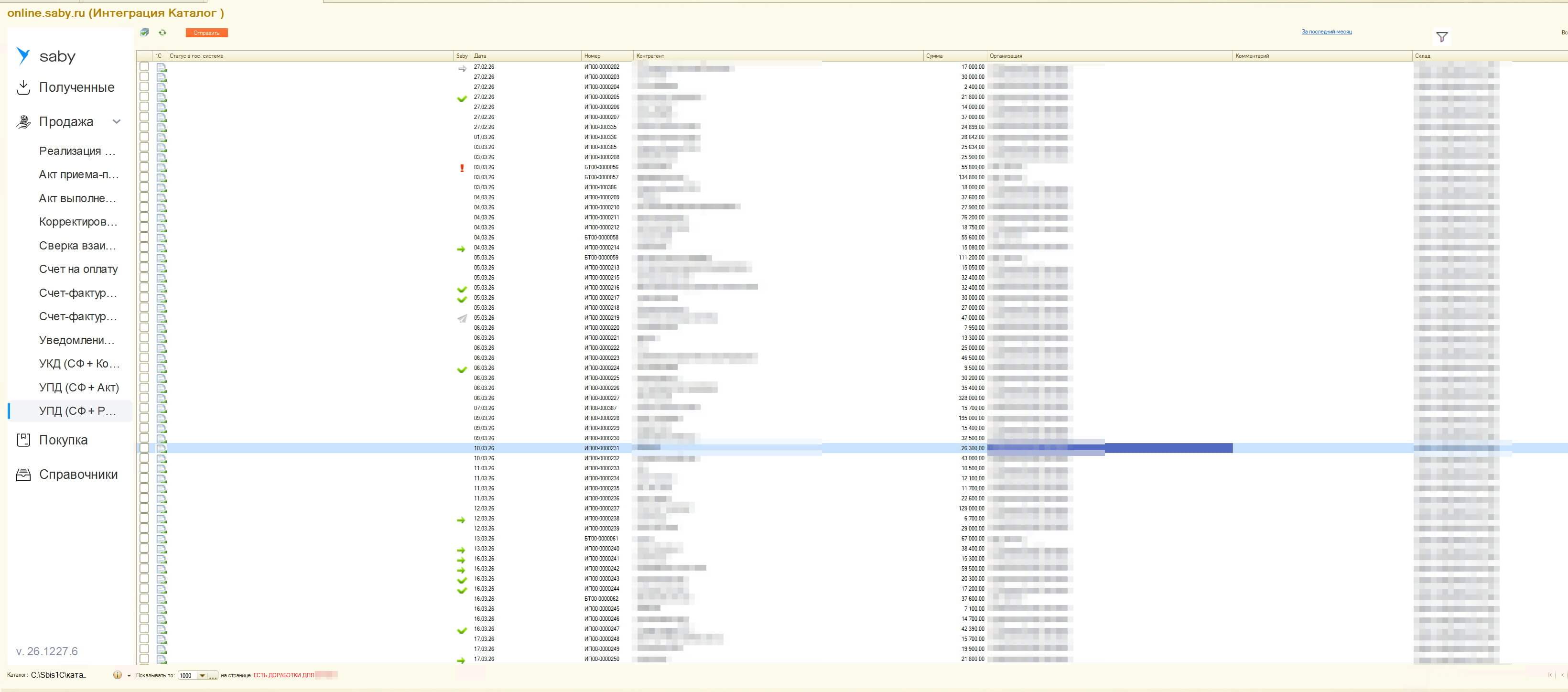Click the paper plane status icon for ИП00-0000219
The height and width of the screenshot is (692, 1568).
(462, 318)
